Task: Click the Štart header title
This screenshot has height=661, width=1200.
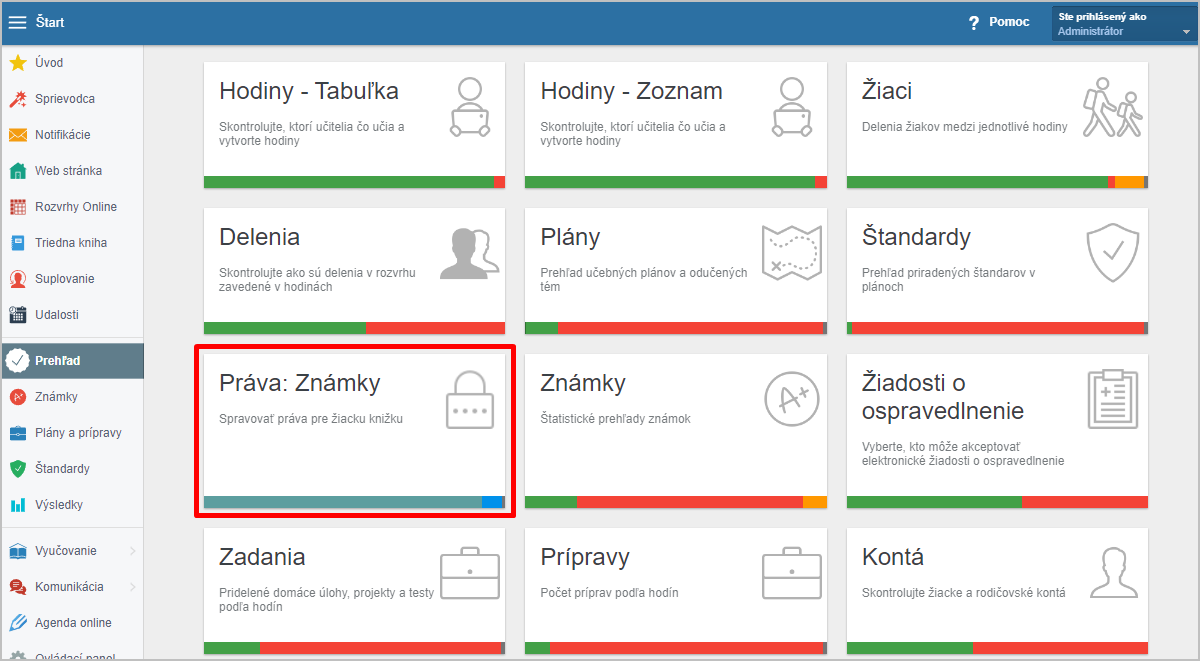Action: click(x=49, y=22)
